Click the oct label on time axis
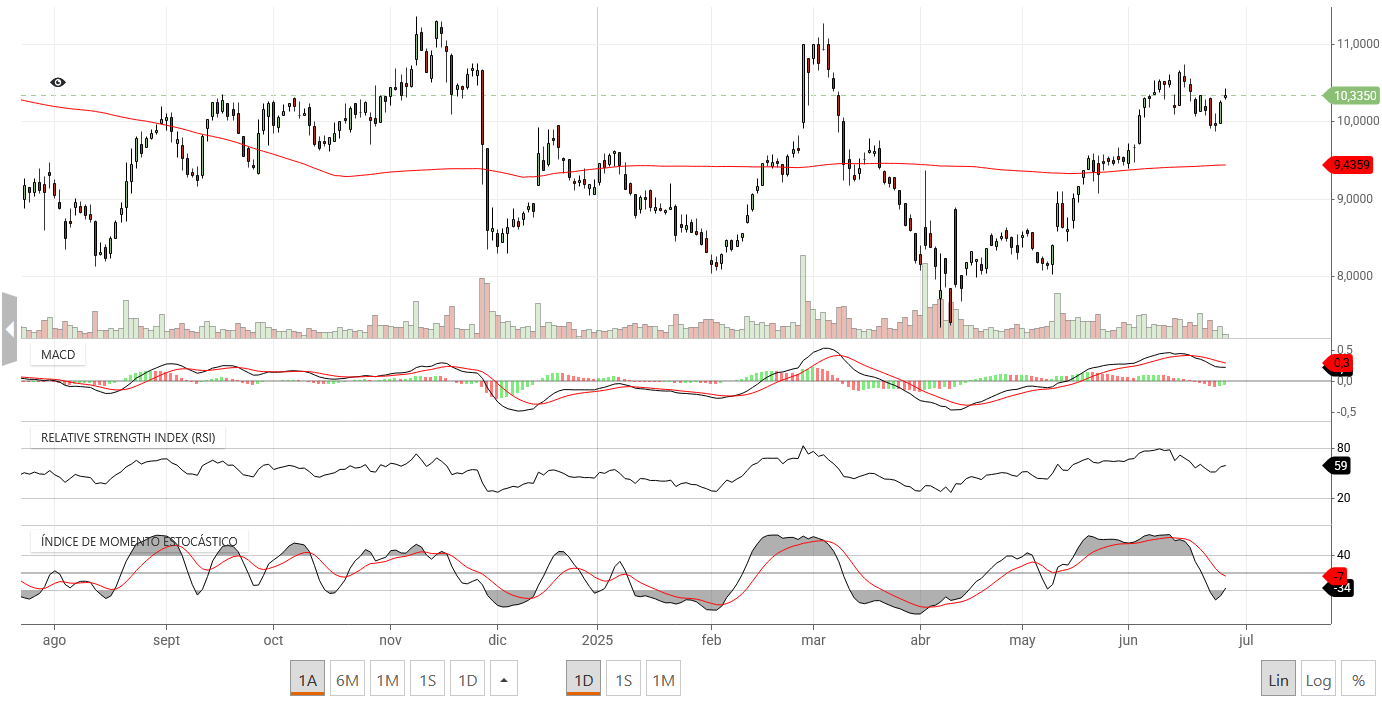The image size is (1382, 702). (x=273, y=640)
